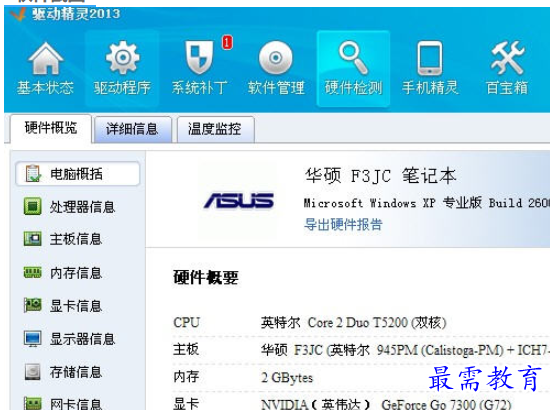
Task: Click the 内存 row label
Action: 186,377
